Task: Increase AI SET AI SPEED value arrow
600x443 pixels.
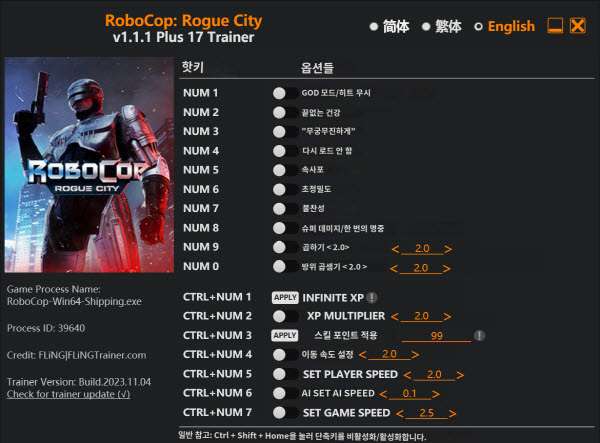Action: 435,394
